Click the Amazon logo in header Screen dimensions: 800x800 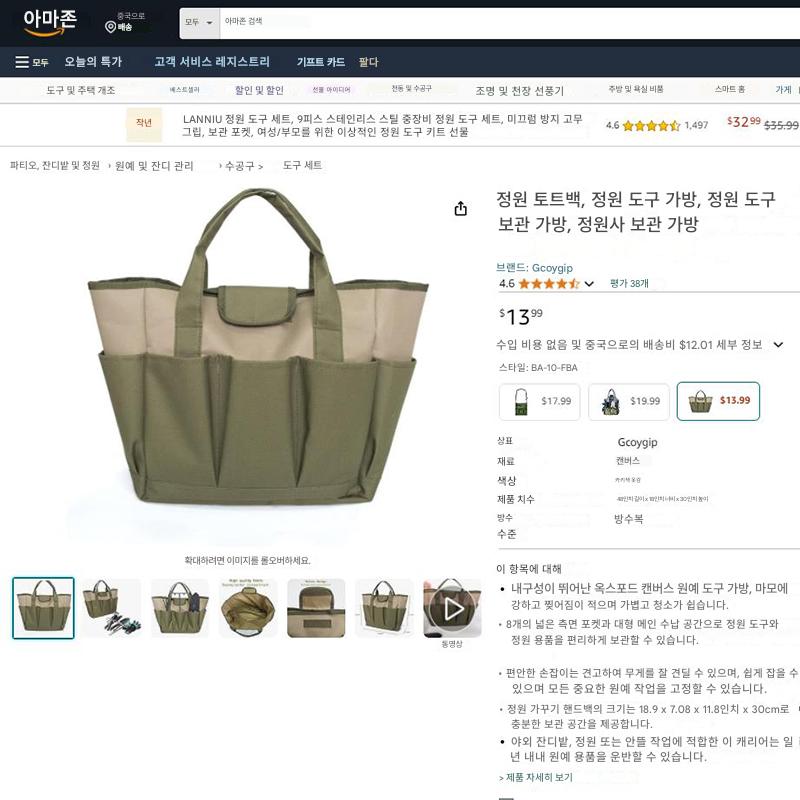point(49,22)
